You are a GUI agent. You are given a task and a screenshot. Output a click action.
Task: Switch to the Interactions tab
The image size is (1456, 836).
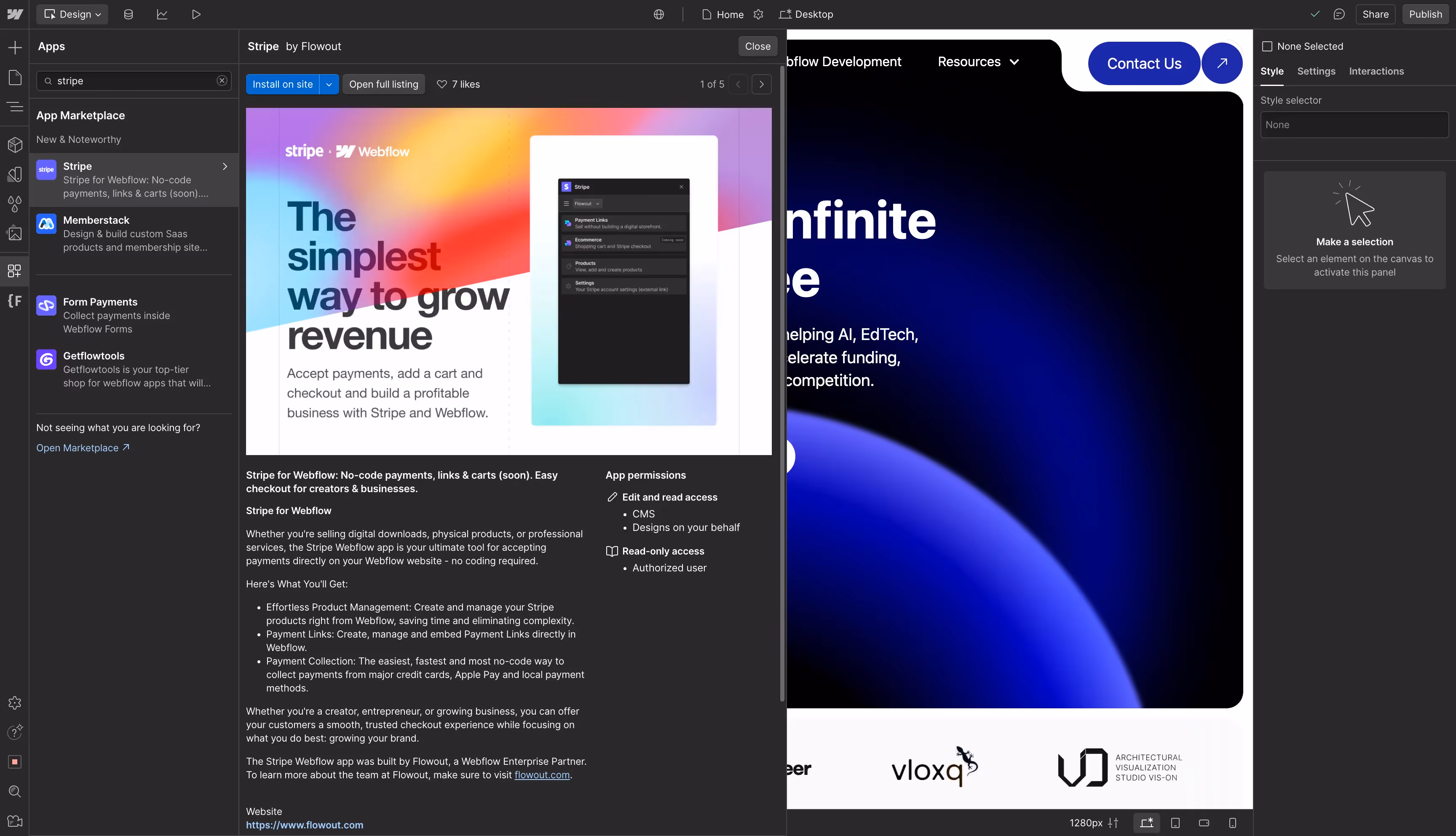(x=1376, y=71)
